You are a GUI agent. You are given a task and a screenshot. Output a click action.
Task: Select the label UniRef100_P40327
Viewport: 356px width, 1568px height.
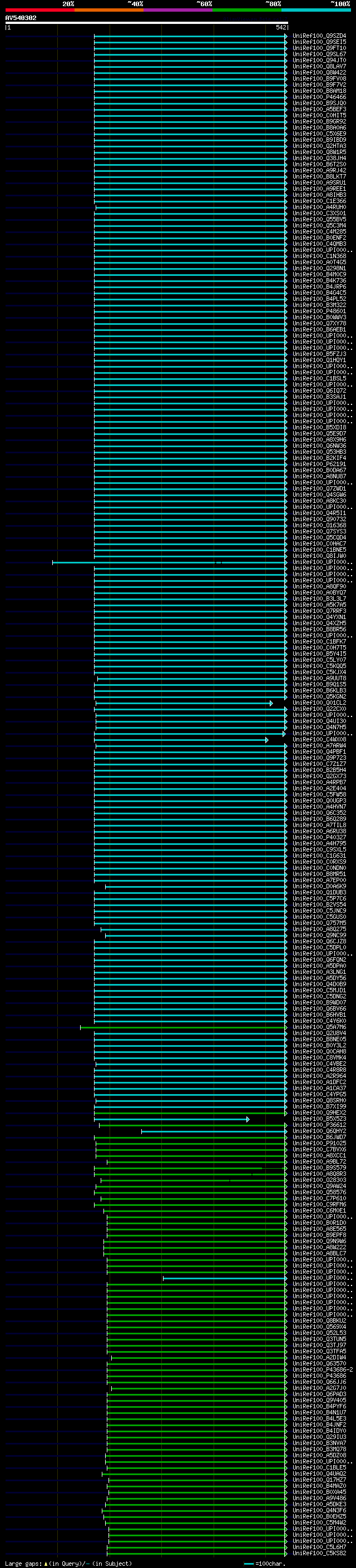(319, 838)
